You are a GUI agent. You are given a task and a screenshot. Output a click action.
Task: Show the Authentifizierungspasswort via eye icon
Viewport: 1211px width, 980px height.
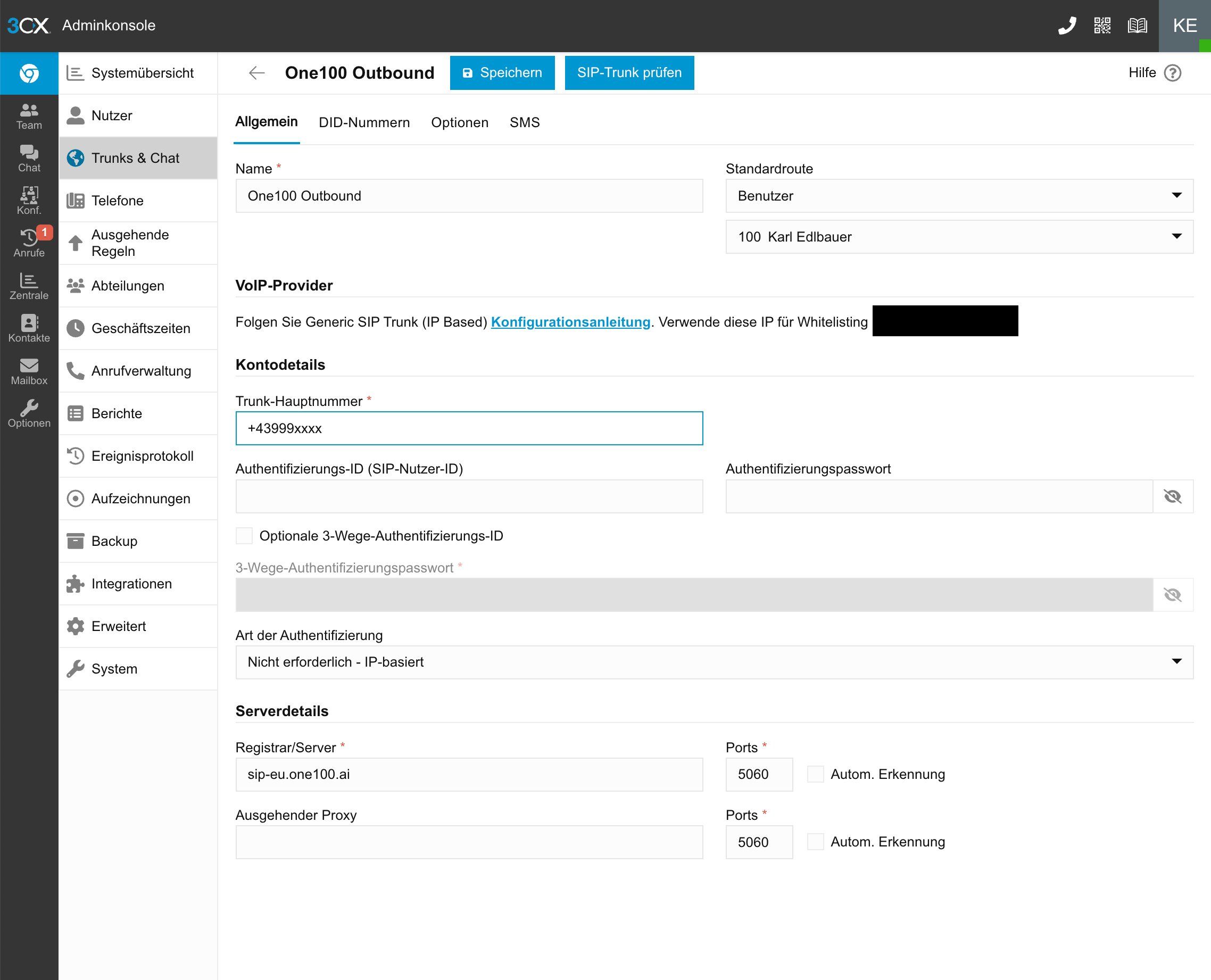click(x=1173, y=496)
